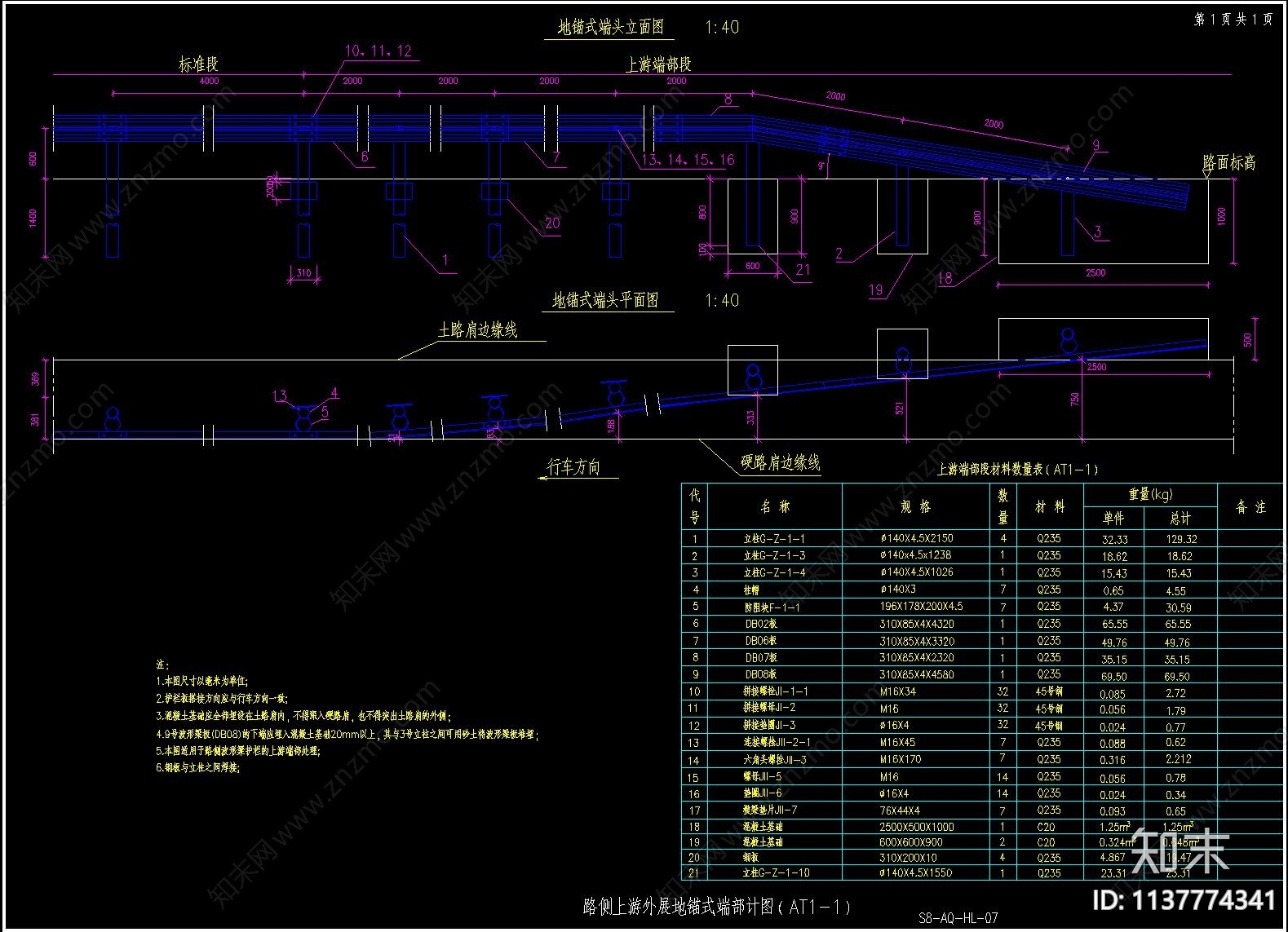Click note 1.本图尺寸以毫米为单位
Image resolution: width=1288 pixels, height=932 pixels.
pyautogui.click(x=201, y=680)
